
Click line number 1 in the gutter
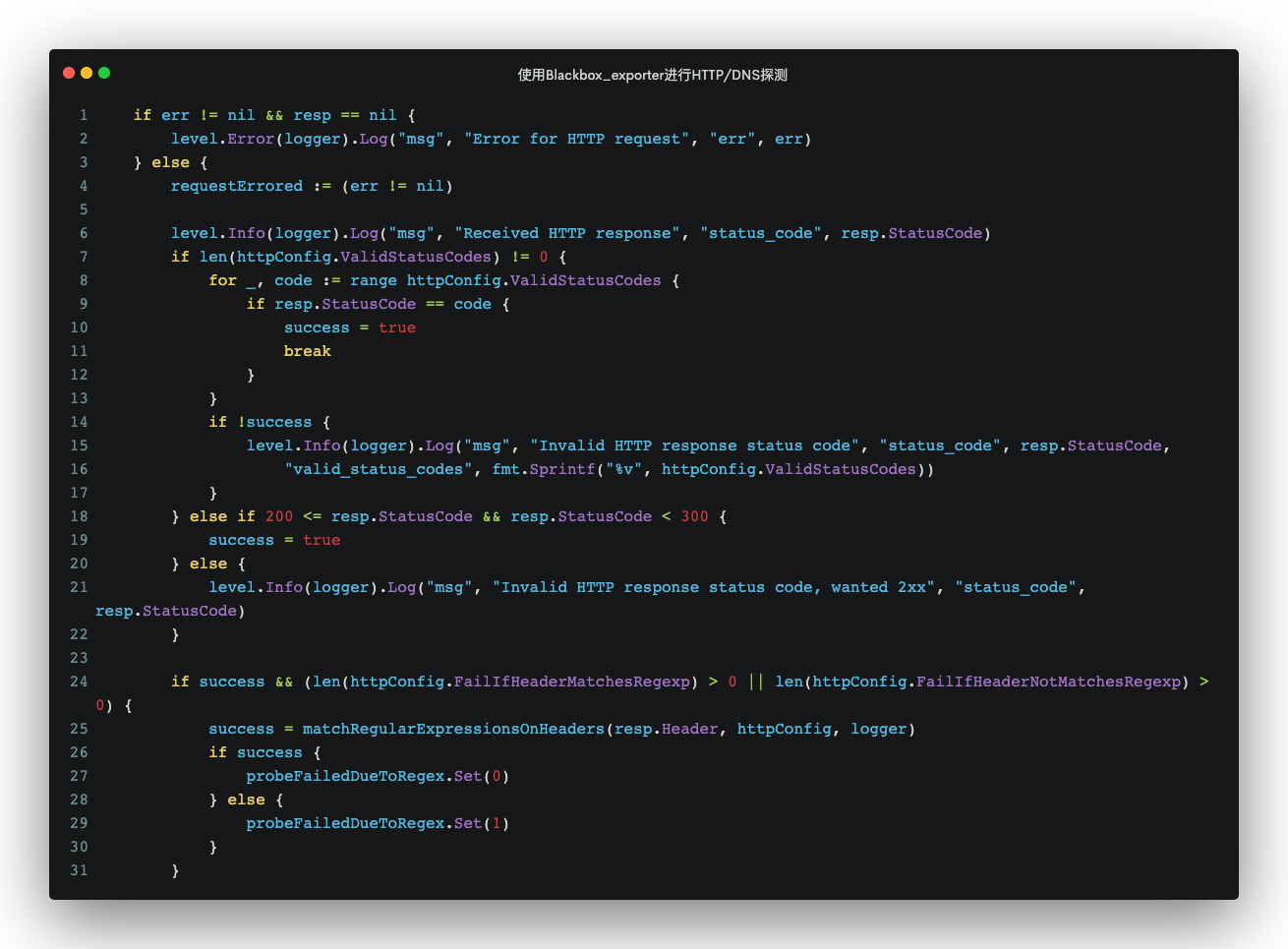pos(84,115)
